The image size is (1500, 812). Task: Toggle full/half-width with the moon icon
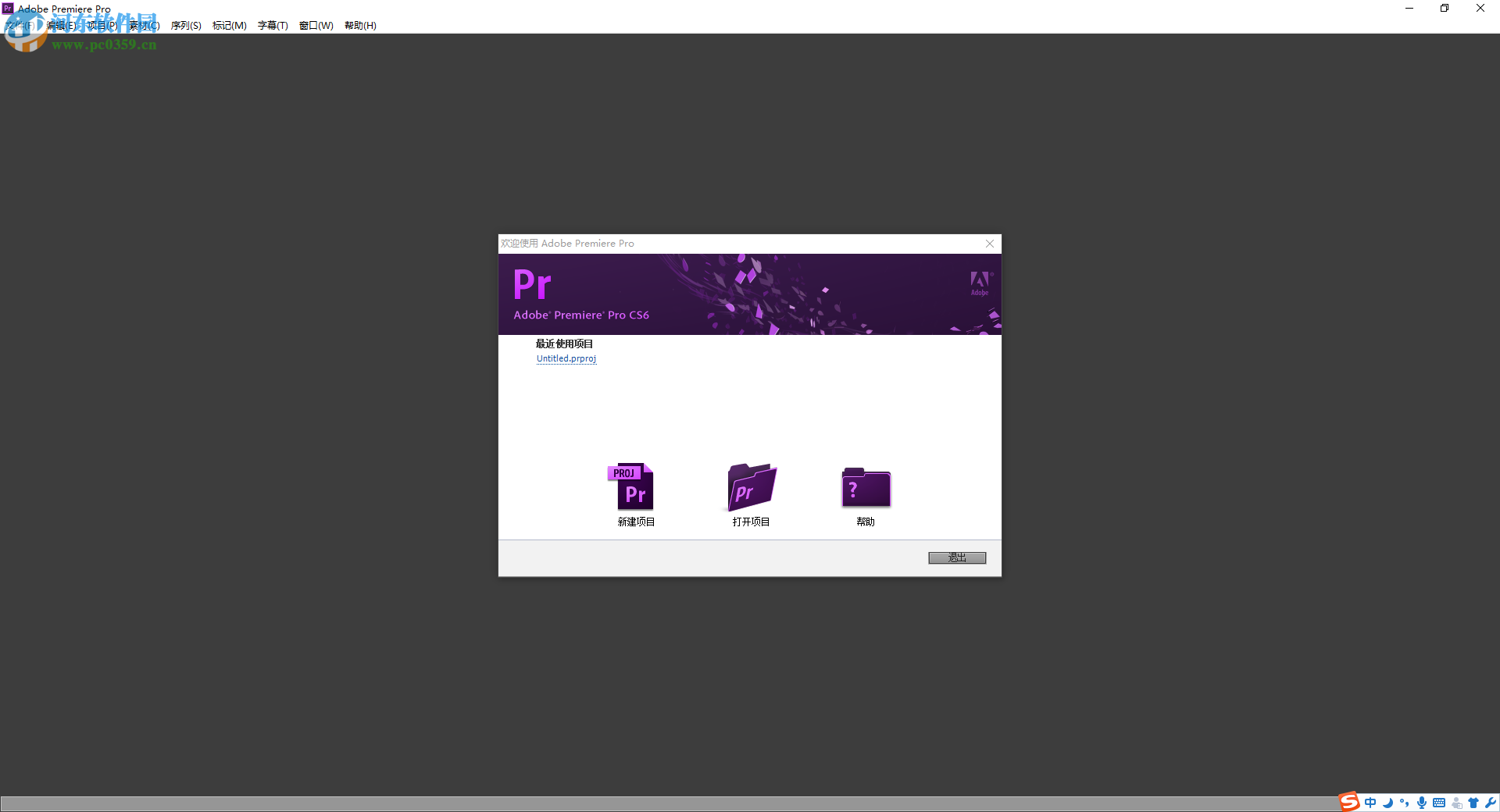tap(1388, 803)
